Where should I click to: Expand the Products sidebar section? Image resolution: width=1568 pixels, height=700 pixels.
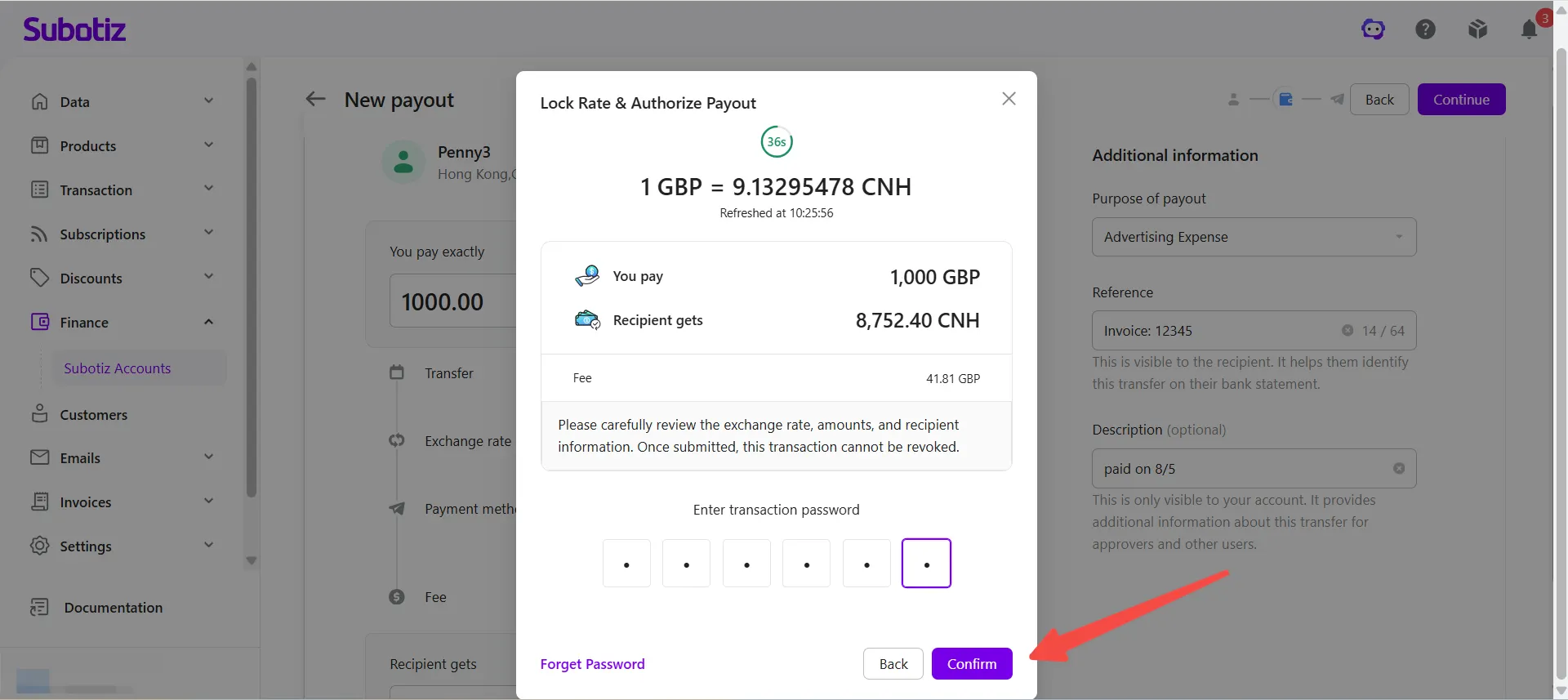tap(122, 145)
